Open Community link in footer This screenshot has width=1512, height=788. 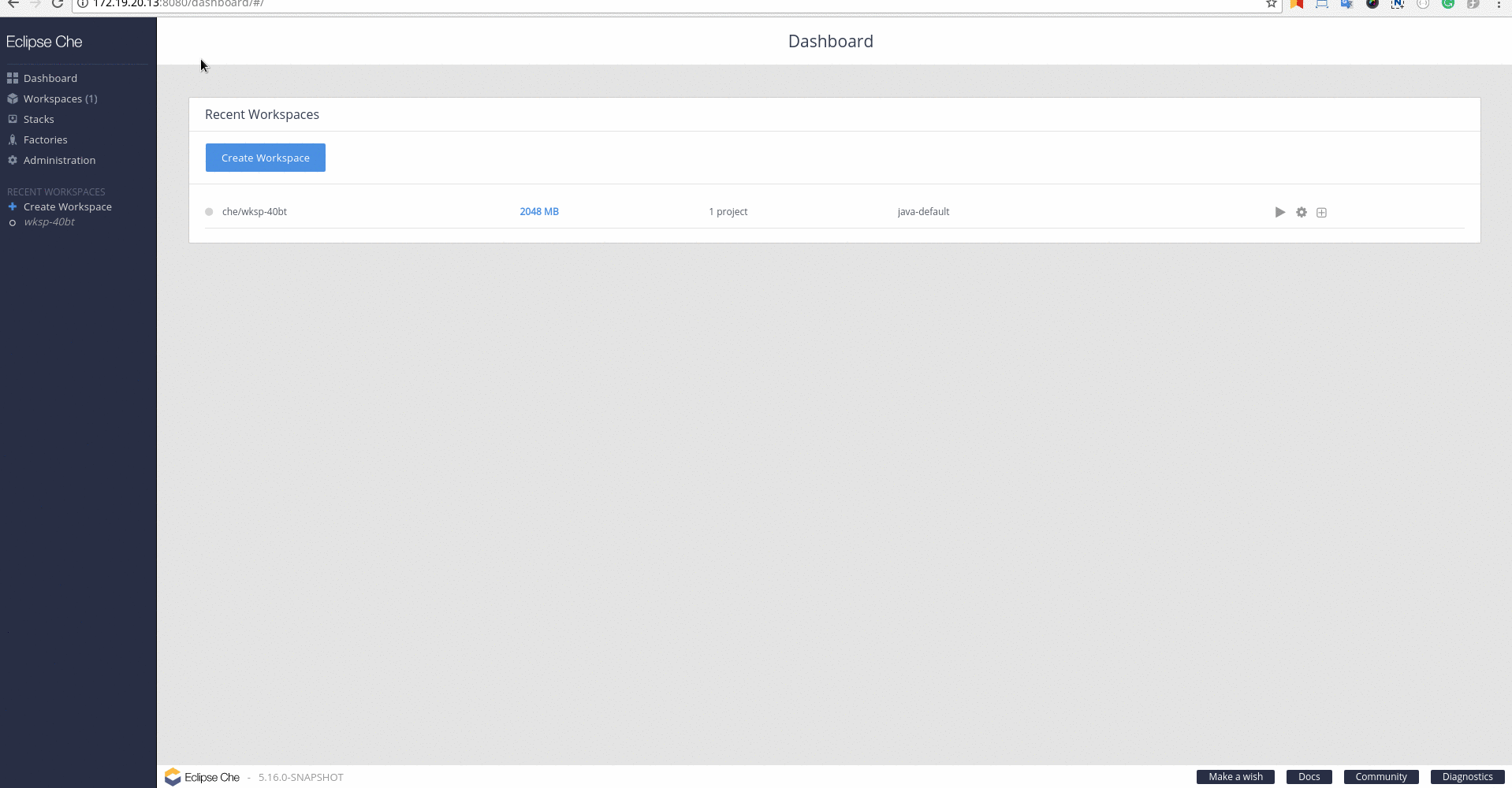point(1381,777)
